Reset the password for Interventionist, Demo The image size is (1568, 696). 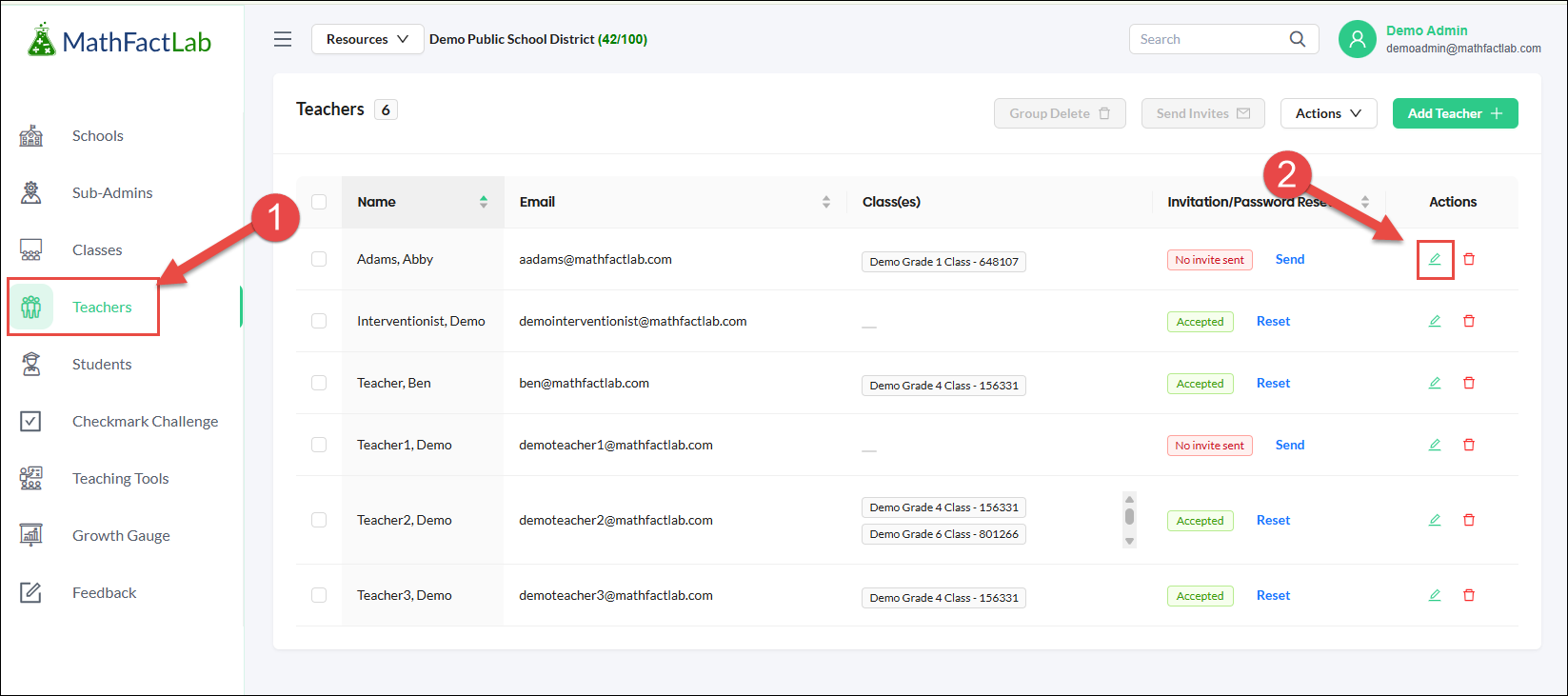[x=1273, y=321]
